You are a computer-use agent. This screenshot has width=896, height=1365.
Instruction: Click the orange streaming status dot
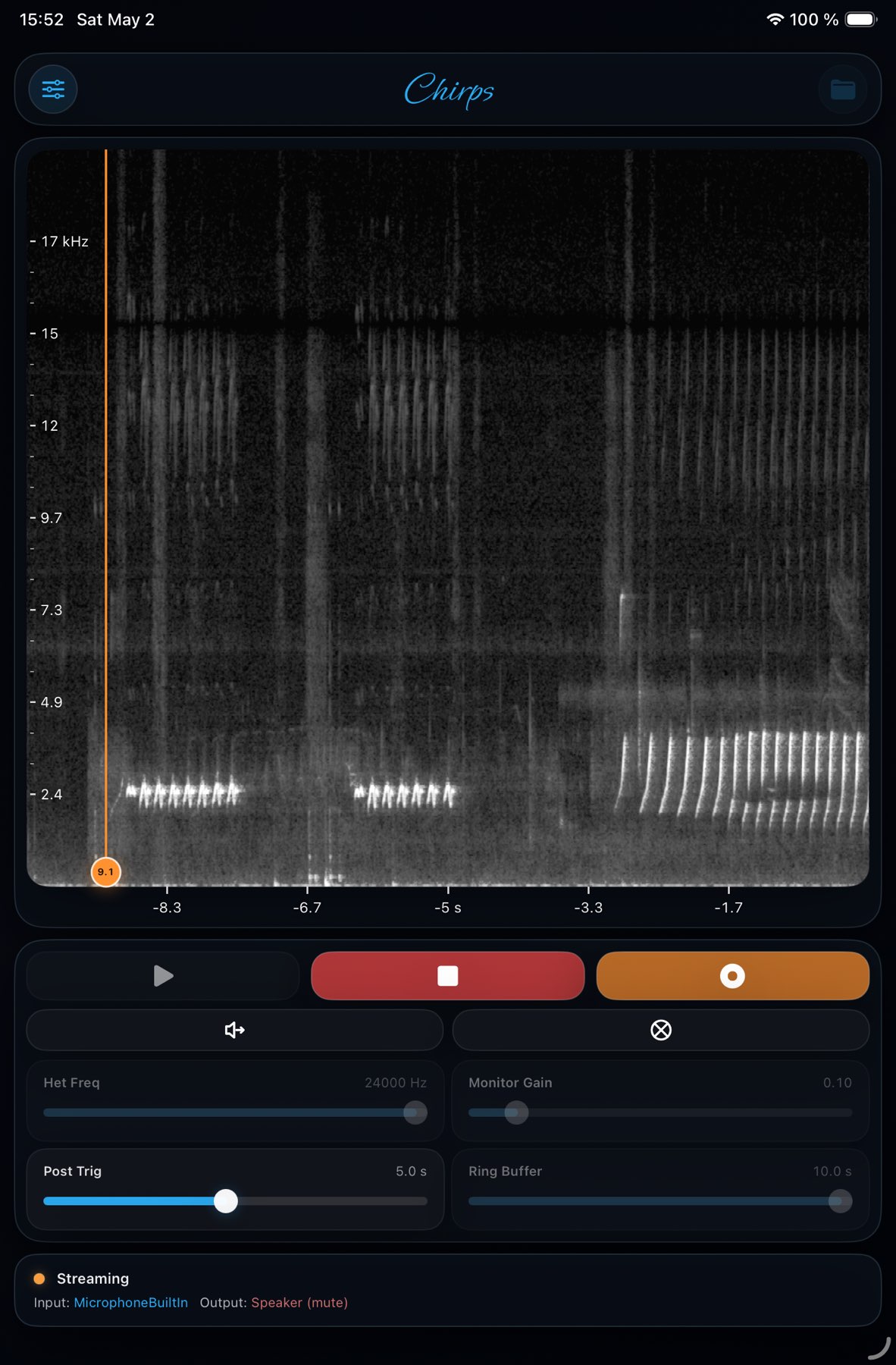39,1279
